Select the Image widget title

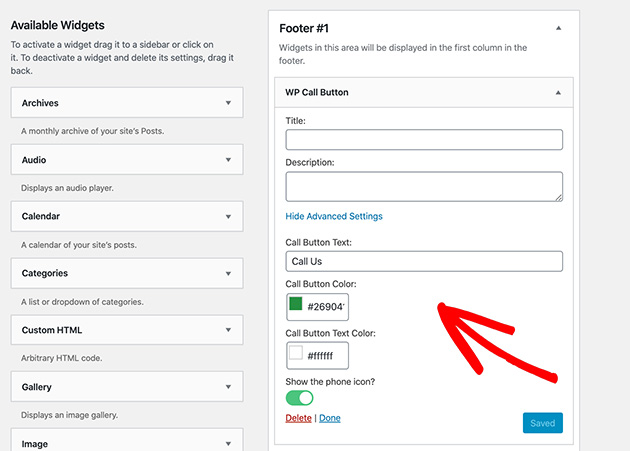pyautogui.click(x=35, y=444)
